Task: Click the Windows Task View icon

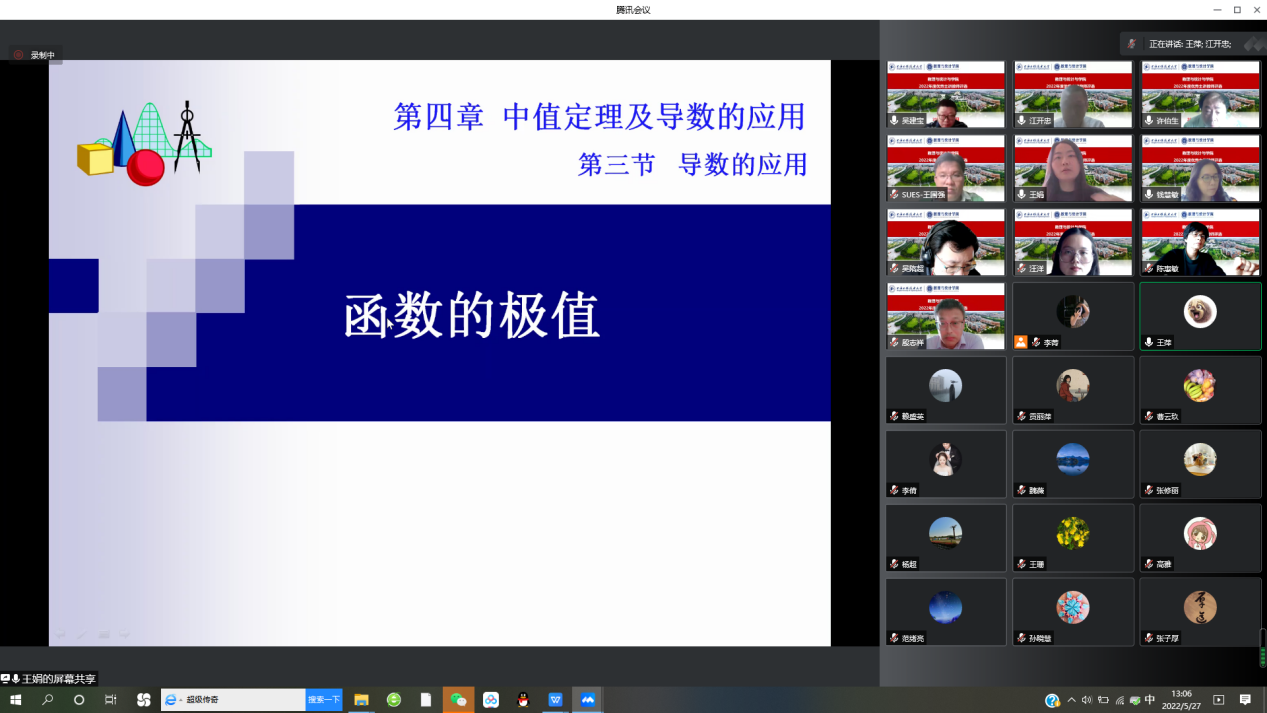Action: pos(111,700)
